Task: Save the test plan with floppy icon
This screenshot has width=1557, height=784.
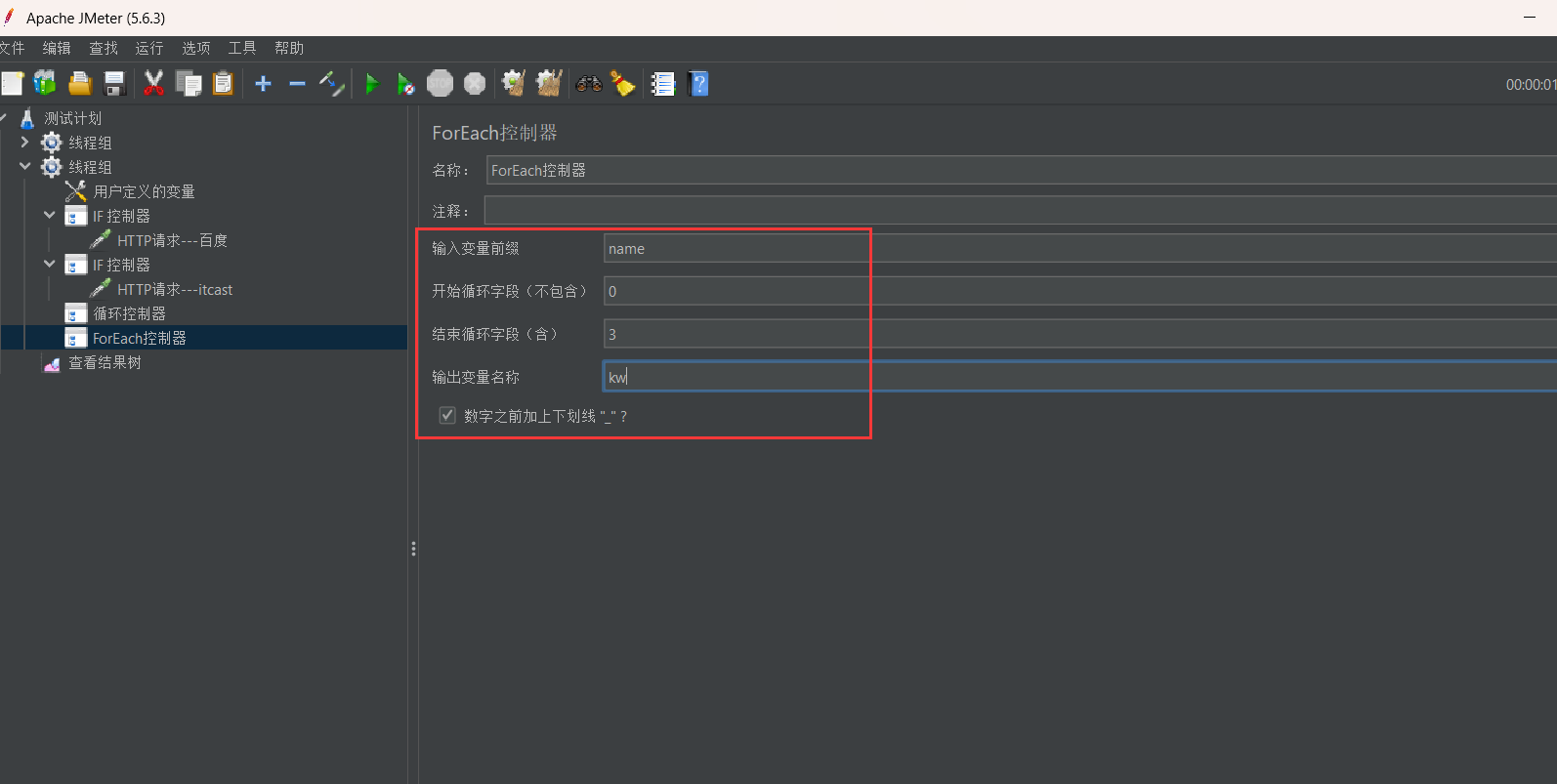Action: 115,84
